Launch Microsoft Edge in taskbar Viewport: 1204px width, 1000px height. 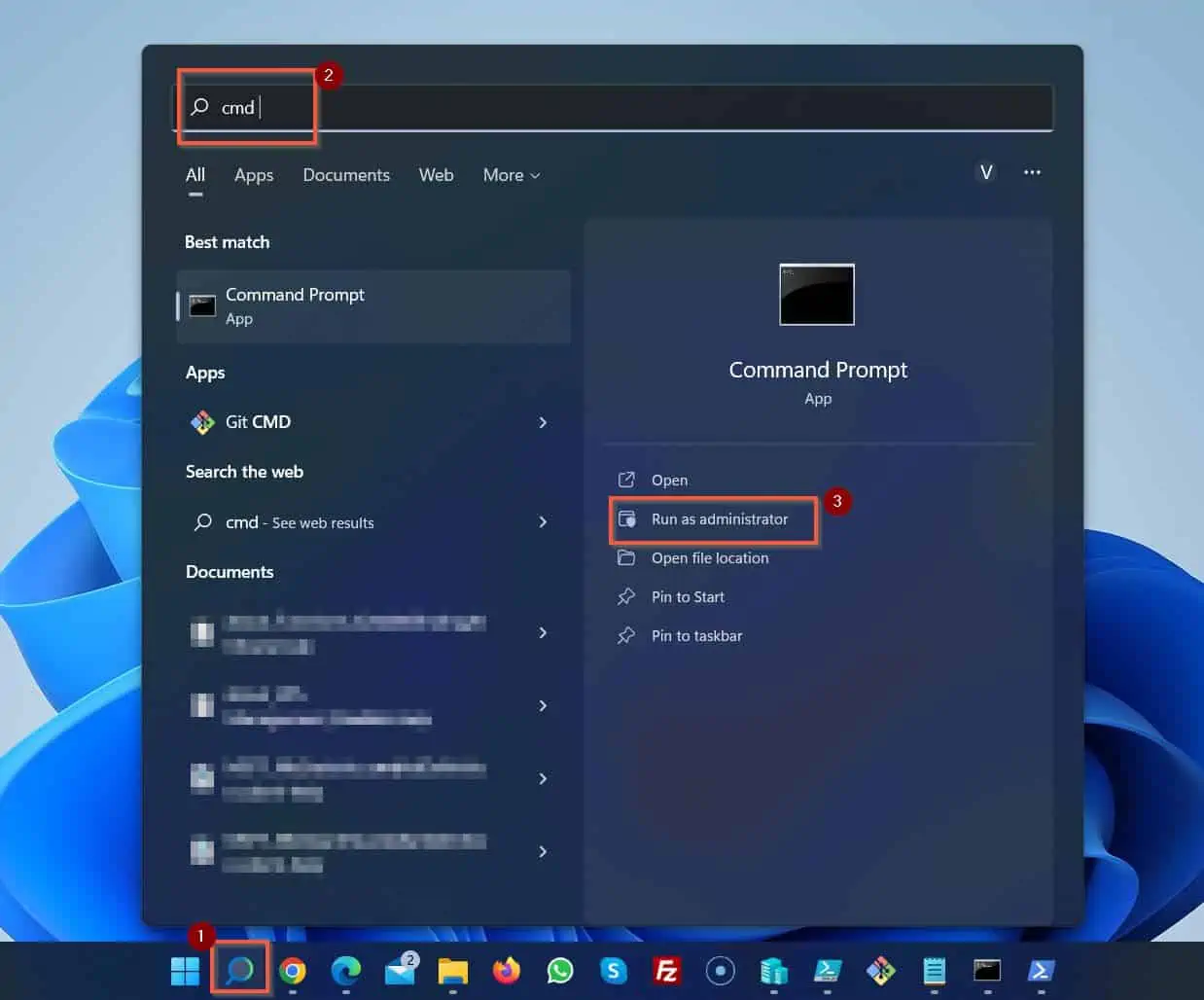345,971
